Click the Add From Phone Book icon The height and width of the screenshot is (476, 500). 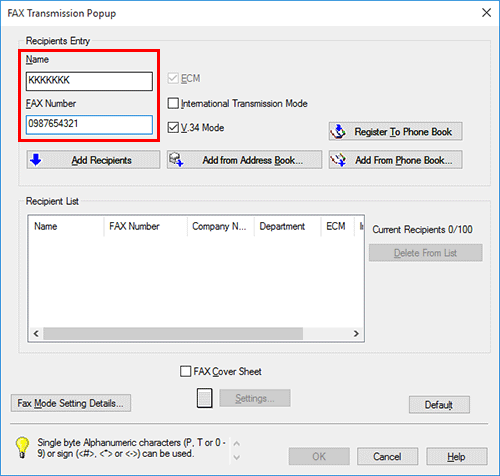pos(338,160)
